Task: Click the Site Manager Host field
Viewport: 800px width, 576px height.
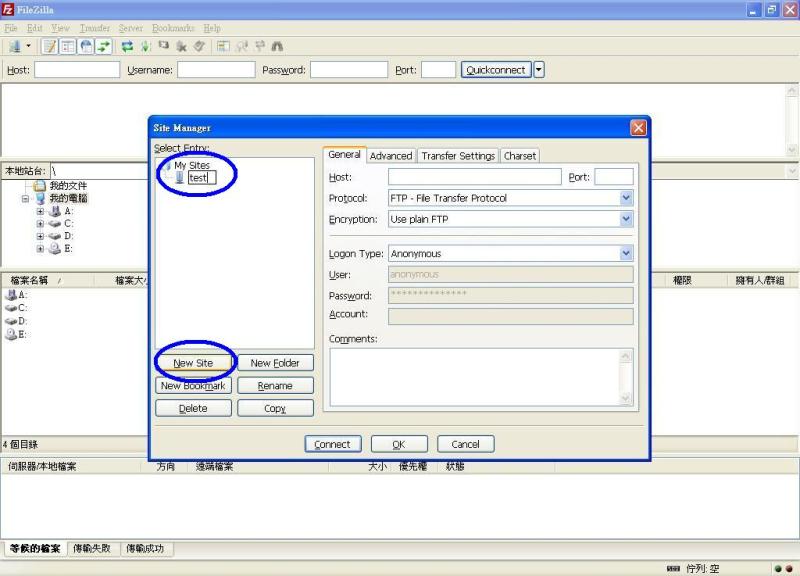Action: 474,177
